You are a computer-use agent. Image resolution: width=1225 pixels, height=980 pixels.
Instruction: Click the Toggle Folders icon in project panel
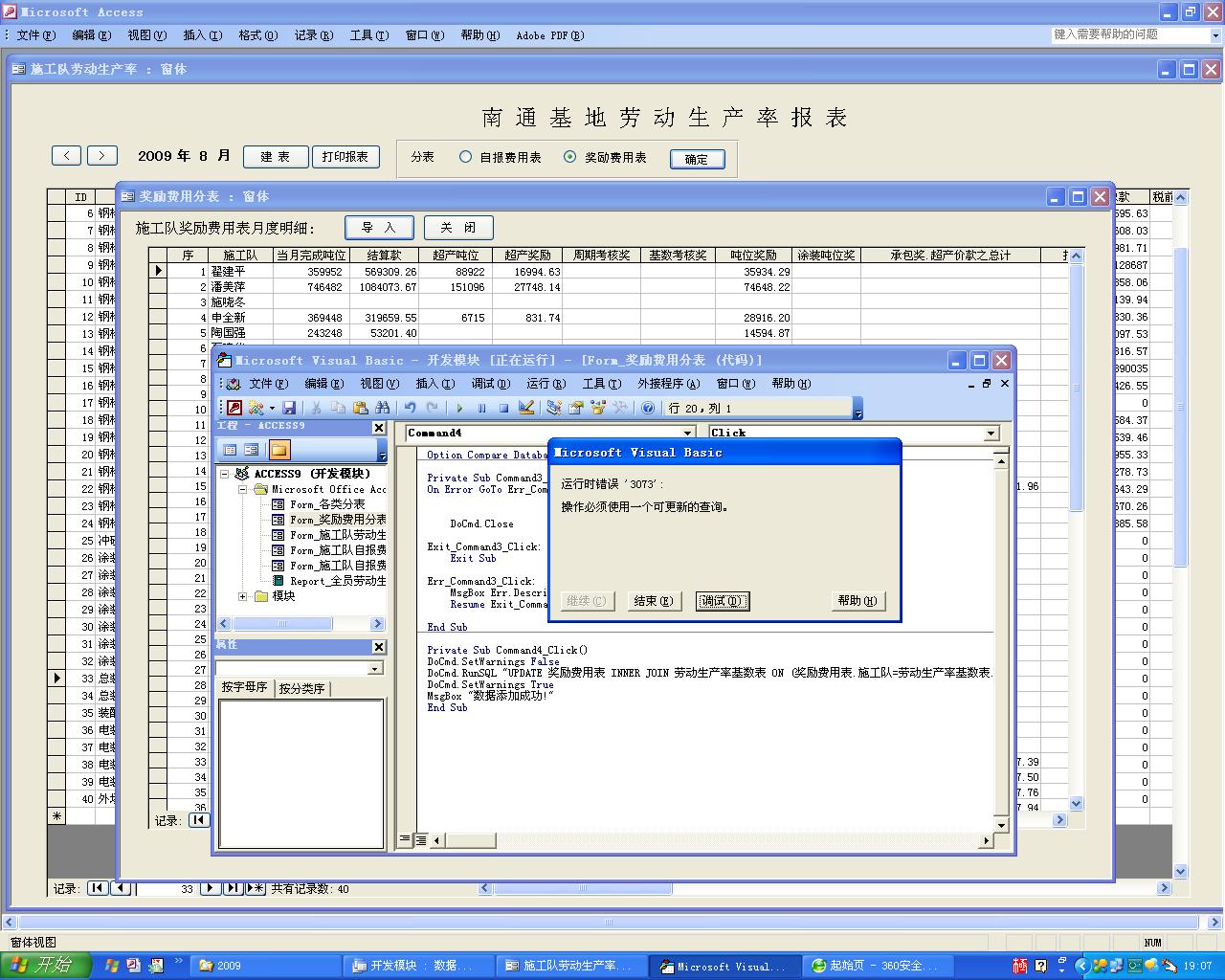tap(278, 450)
